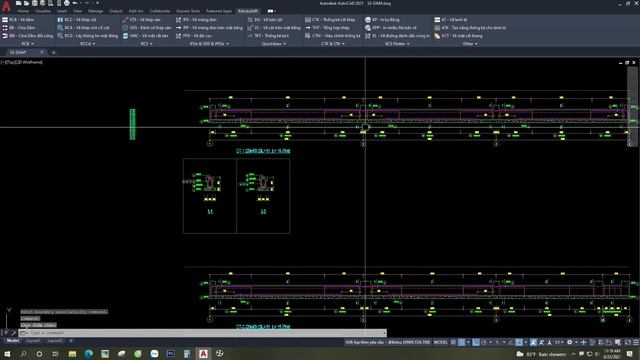Switch to the Insert ribbon tab
The height and width of the screenshot is (360, 640).
62,11
